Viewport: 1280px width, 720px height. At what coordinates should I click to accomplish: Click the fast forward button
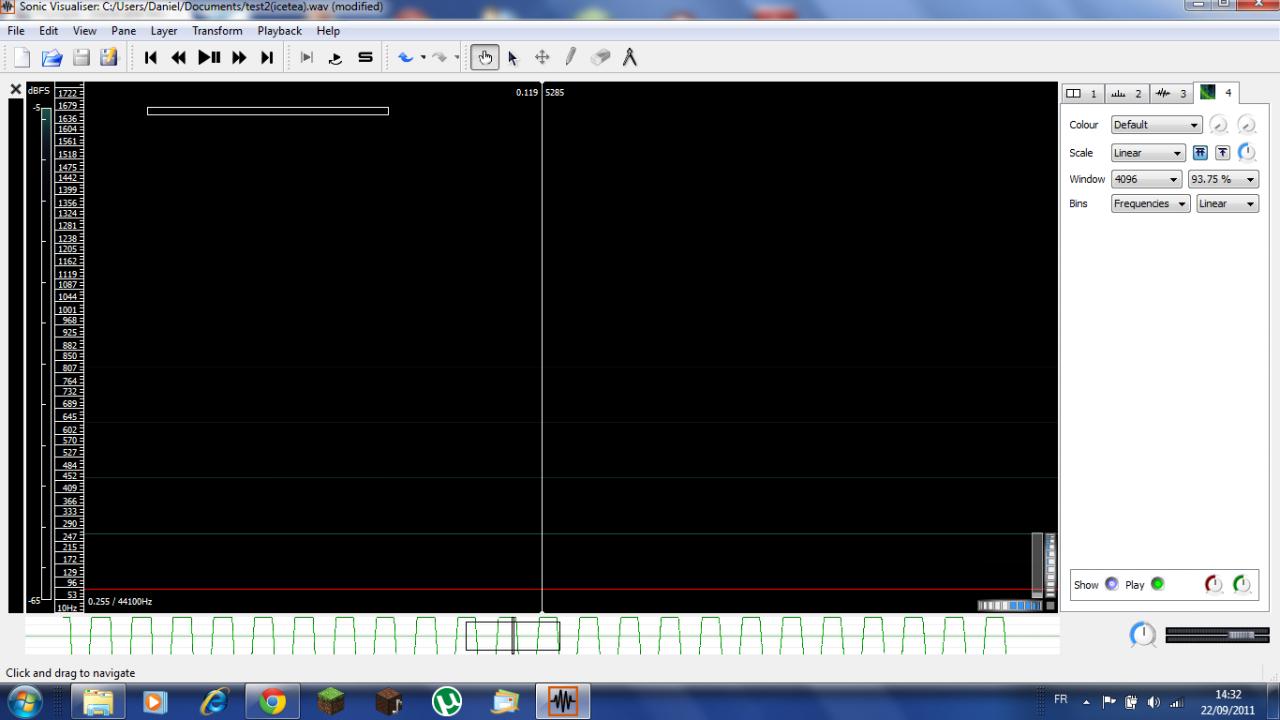(239, 58)
